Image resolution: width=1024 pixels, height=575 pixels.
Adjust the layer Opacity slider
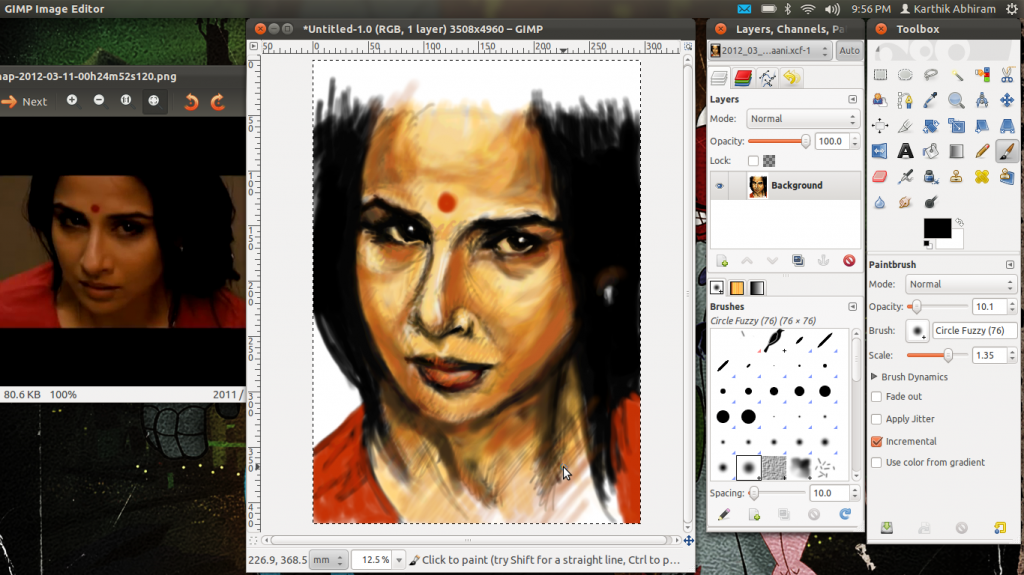coord(778,141)
